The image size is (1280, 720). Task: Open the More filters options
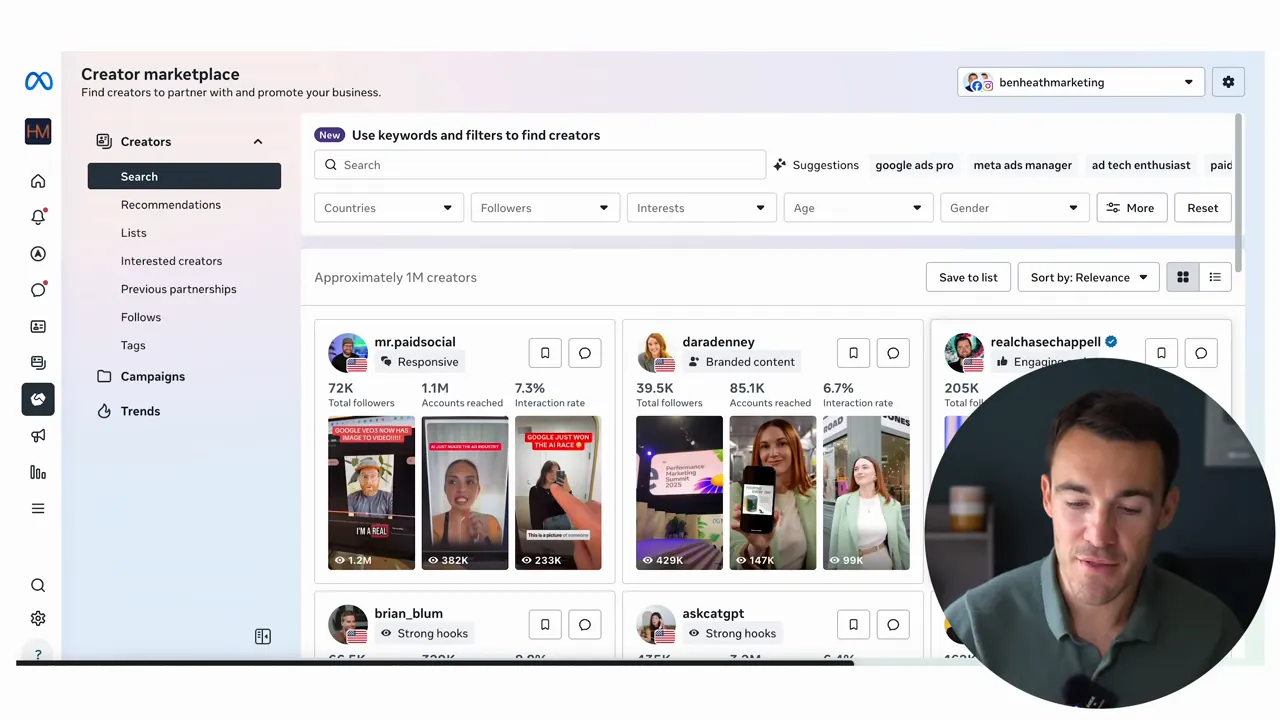coord(1130,207)
